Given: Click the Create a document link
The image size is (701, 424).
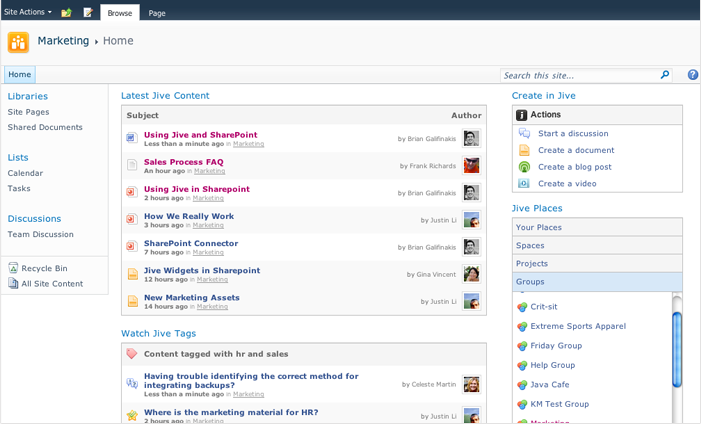Looking at the screenshot, I should click(576, 150).
